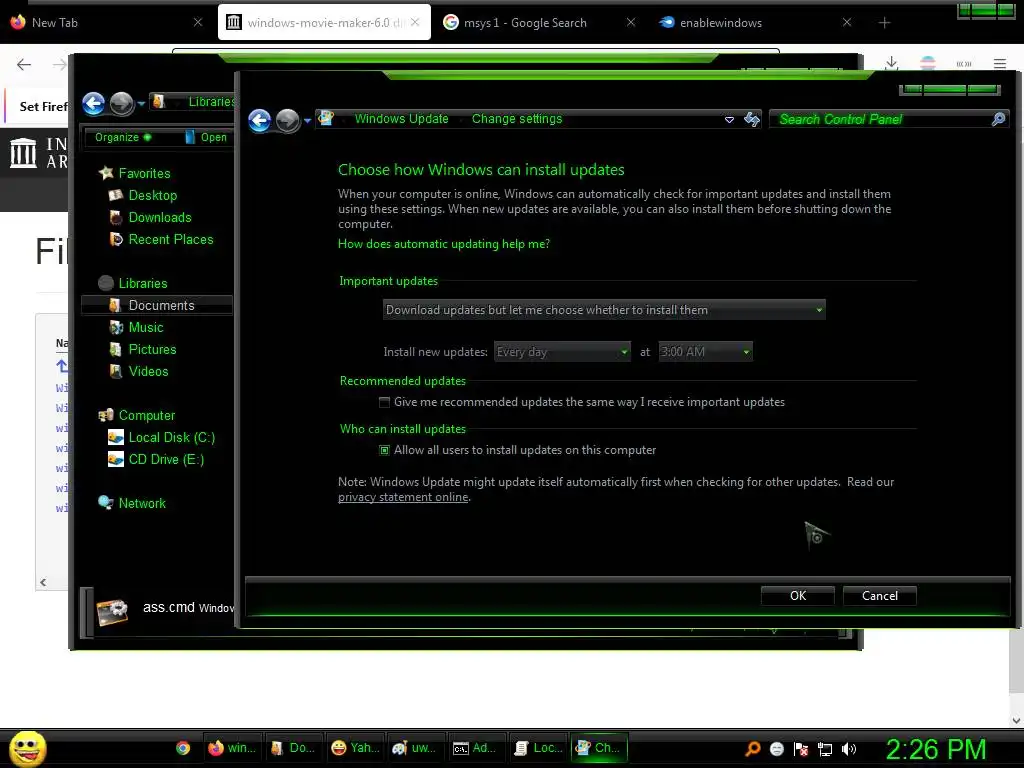1024x768 pixels.
Task: Select Computer in the navigation pane
Action: tap(146, 415)
